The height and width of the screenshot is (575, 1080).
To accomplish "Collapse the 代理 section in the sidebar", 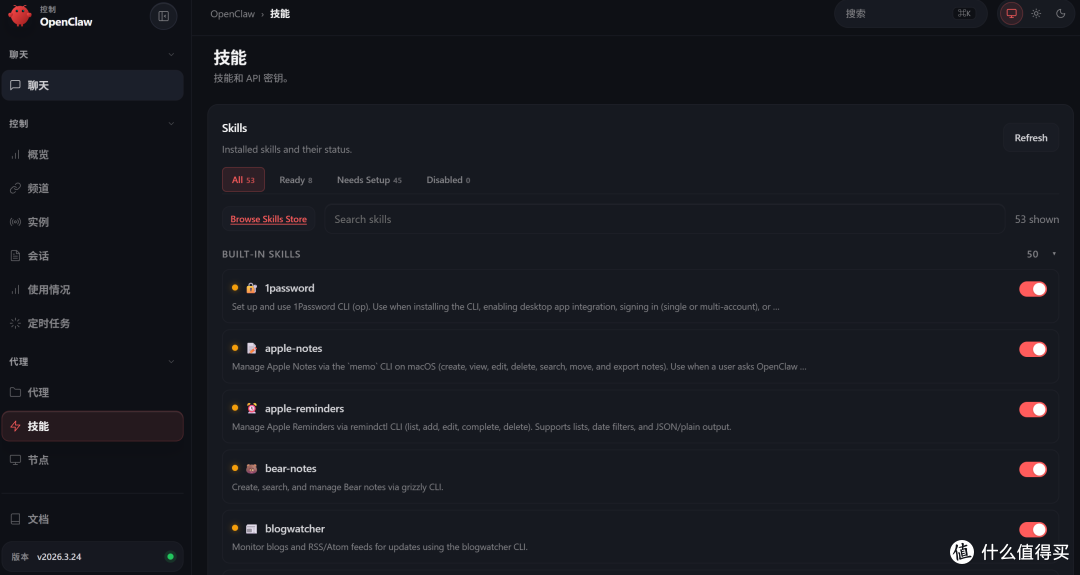I will pos(171,361).
